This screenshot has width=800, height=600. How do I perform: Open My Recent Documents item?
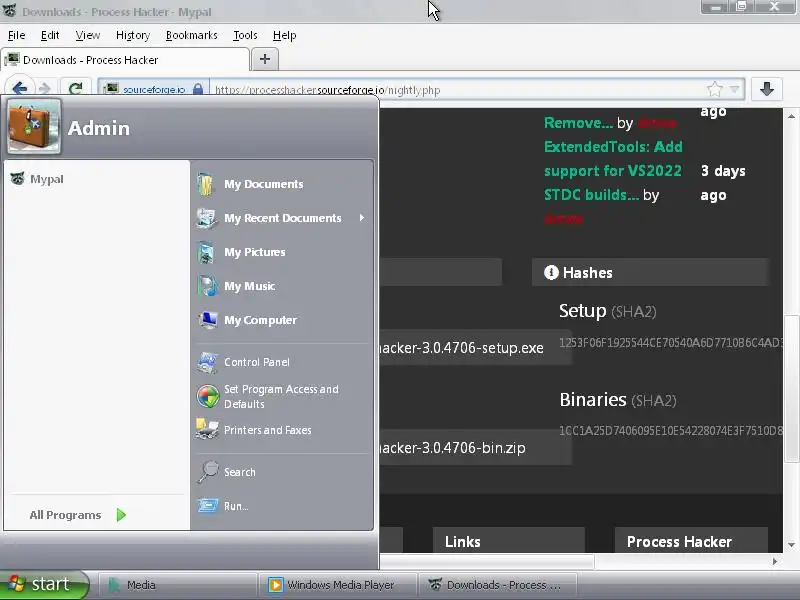[x=283, y=218]
